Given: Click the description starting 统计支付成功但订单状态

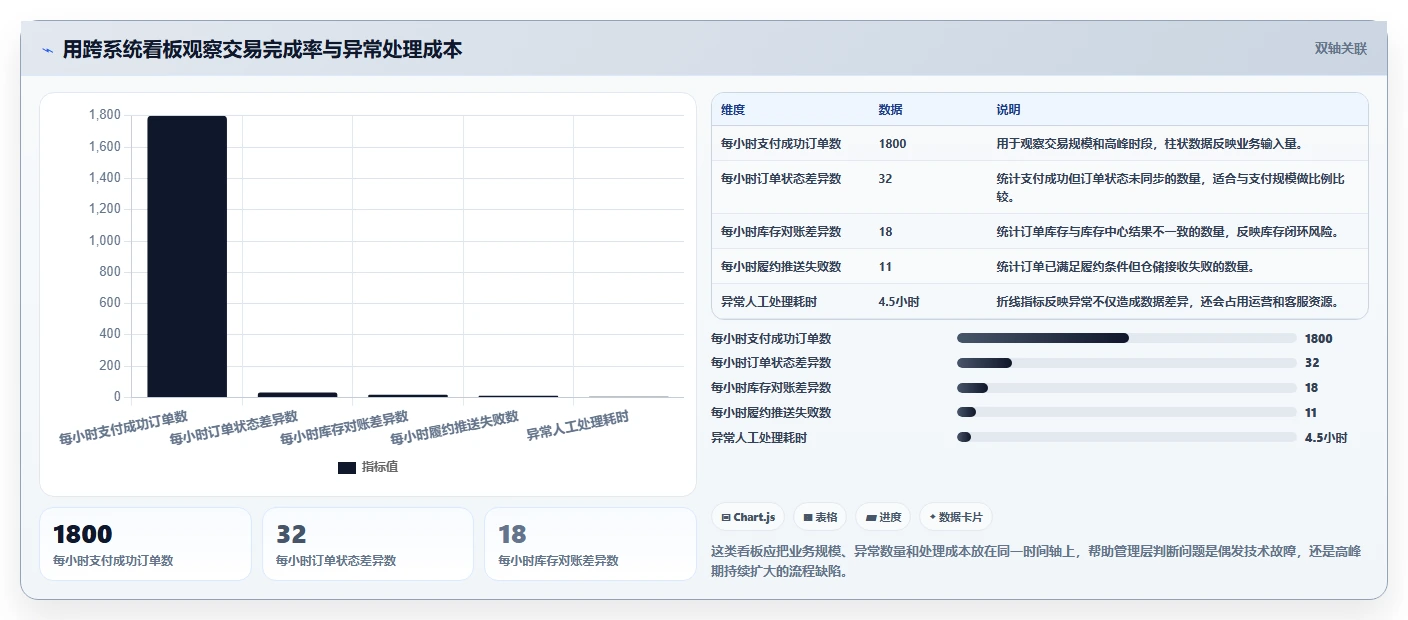Looking at the screenshot, I should click(1170, 188).
